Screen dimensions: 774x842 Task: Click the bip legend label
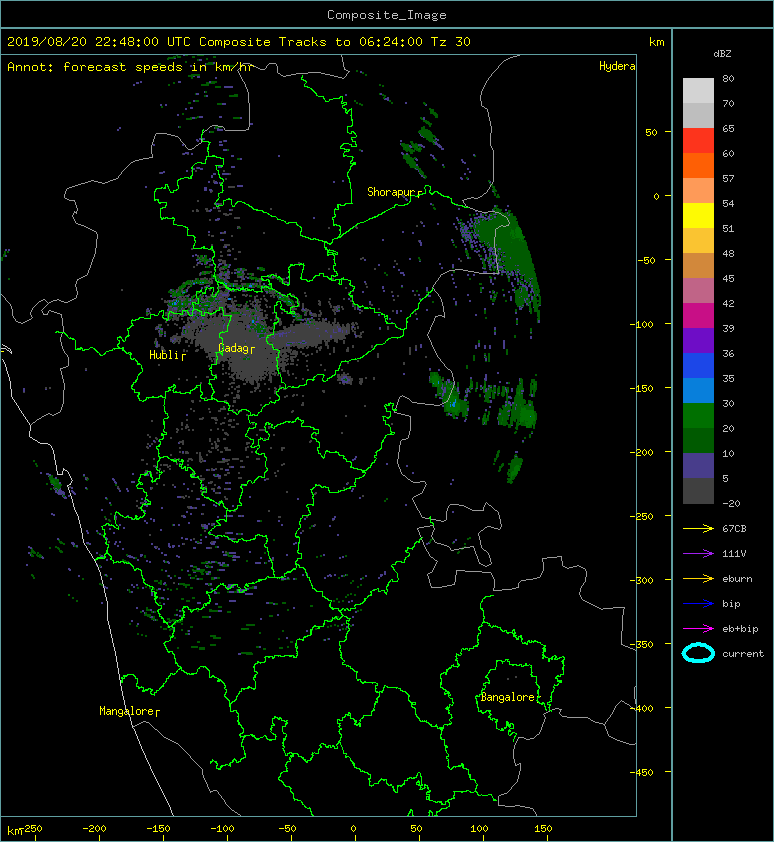click(x=732, y=604)
